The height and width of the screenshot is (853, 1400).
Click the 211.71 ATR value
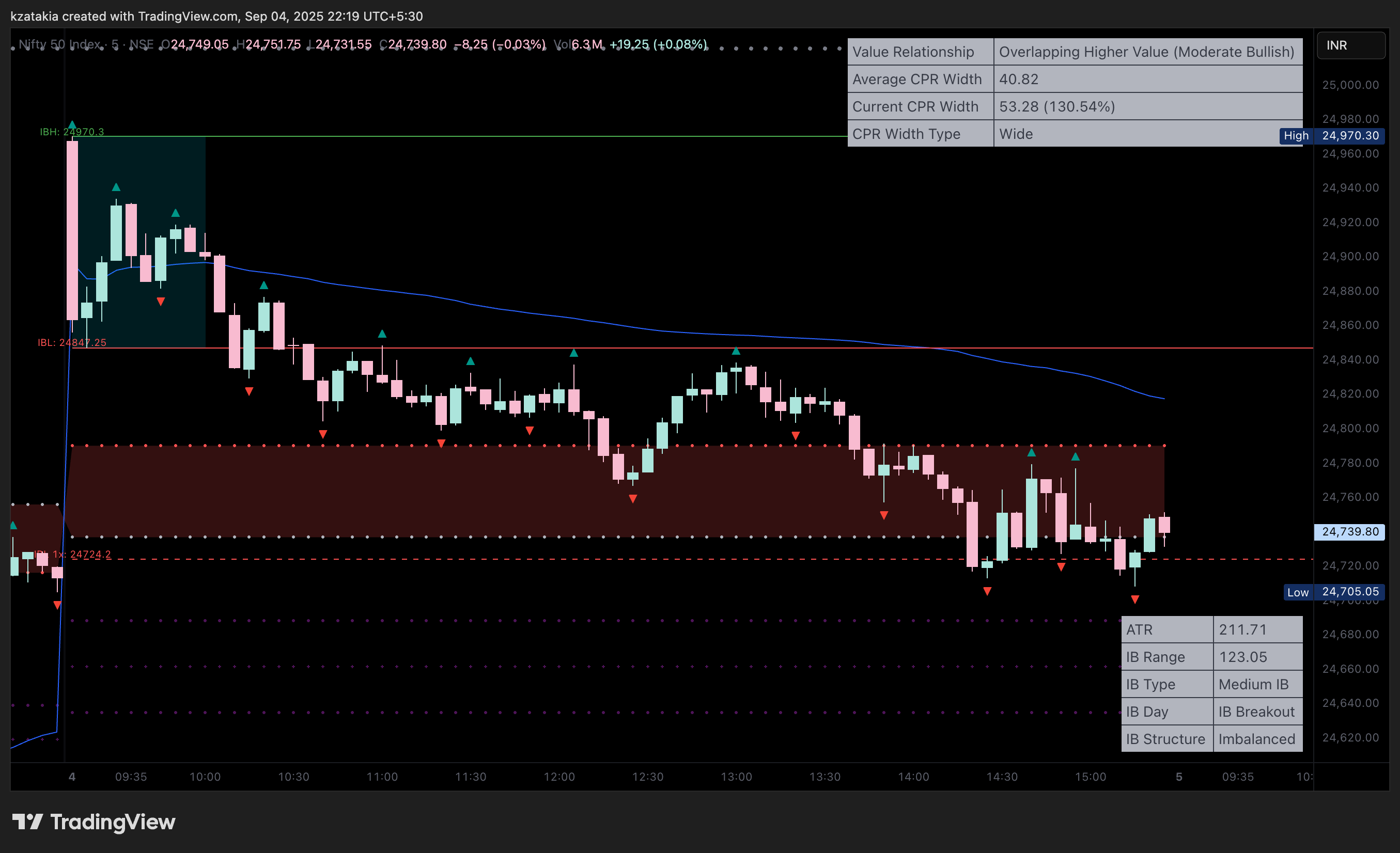tap(1258, 629)
